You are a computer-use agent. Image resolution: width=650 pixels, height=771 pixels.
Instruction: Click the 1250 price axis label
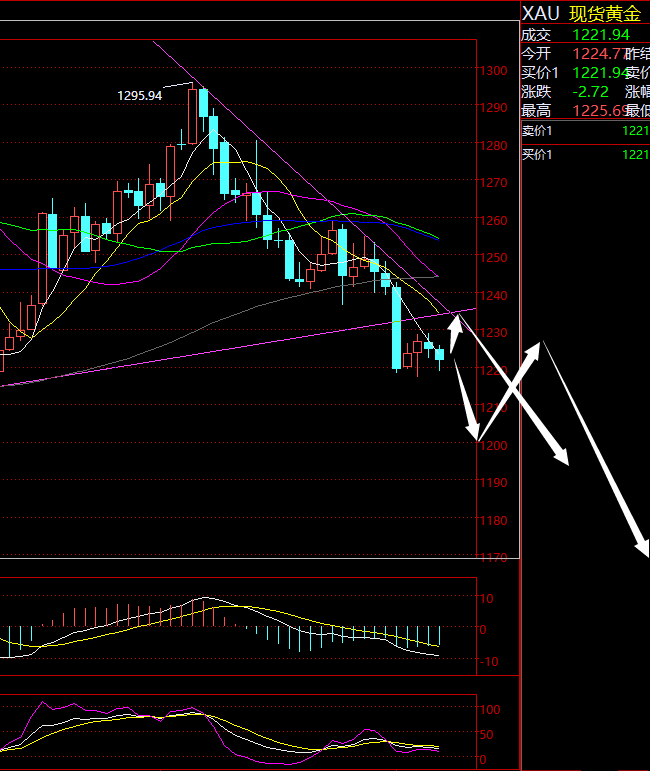494,257
